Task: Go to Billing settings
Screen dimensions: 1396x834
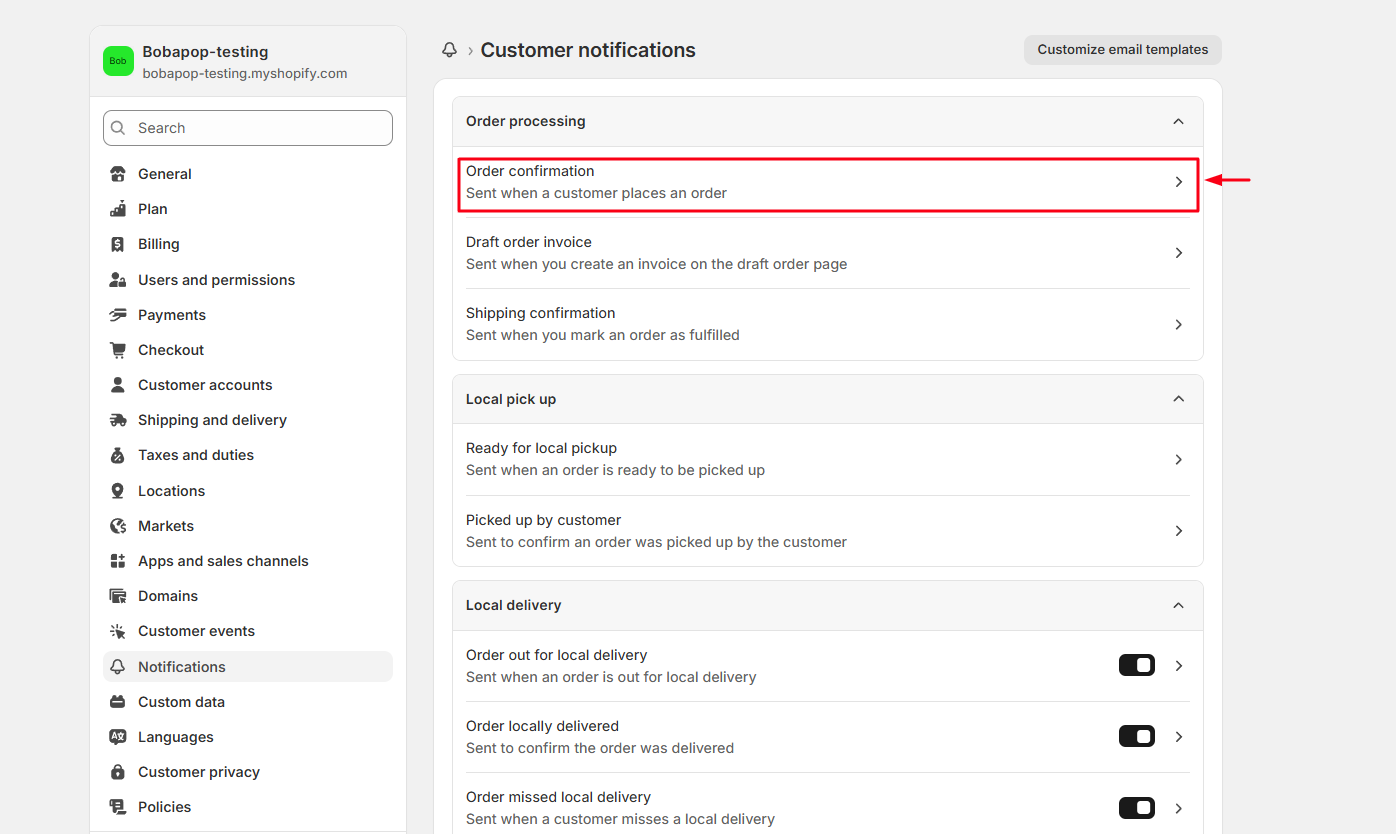Action: 248,244
